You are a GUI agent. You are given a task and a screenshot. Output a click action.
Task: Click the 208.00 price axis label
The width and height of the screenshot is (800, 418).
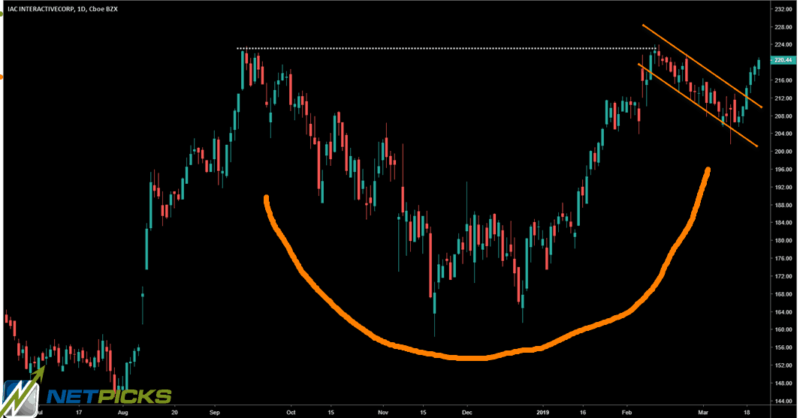pyautogui.click(x=783, y=116)
